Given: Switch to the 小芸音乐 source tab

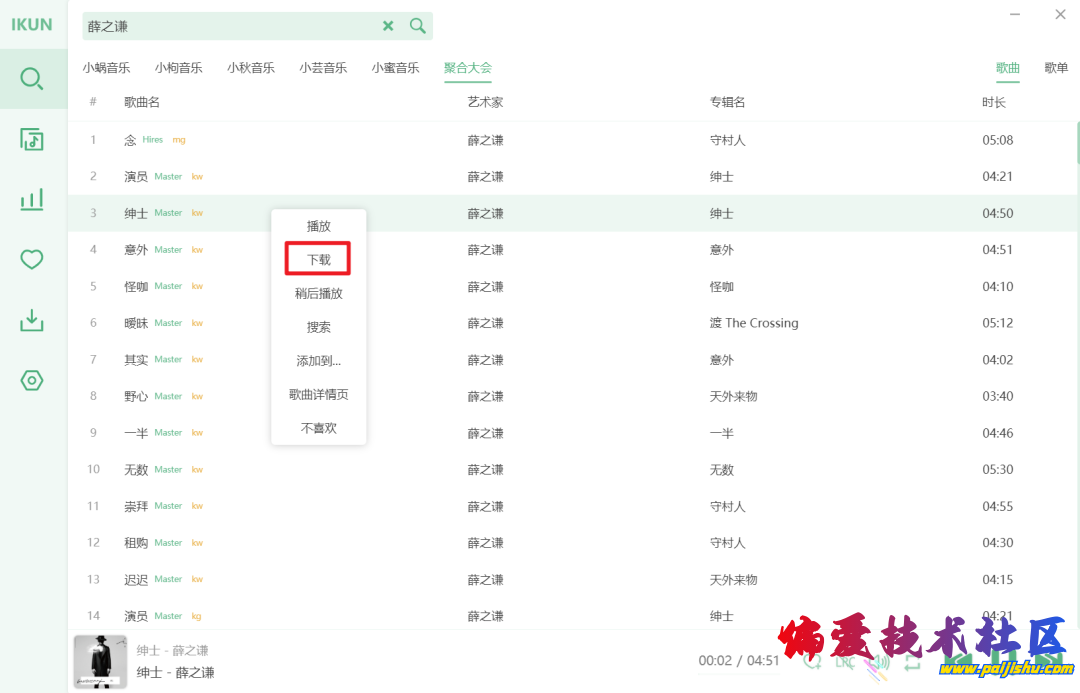Looking at the screenshot, I should pyautogui.click(x=323, y=68).
